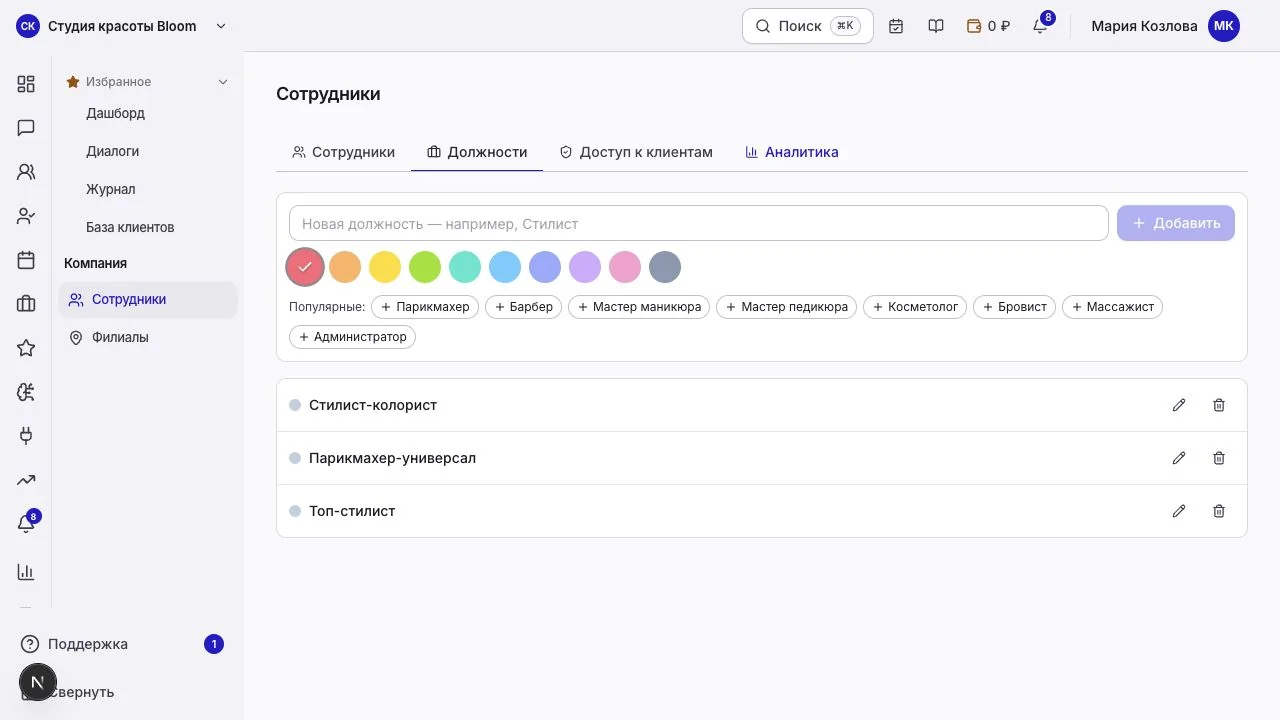The height and width of the screenshot is (720, 1280).
Task: Select the teal color swatch
Action: coord(465,267)
